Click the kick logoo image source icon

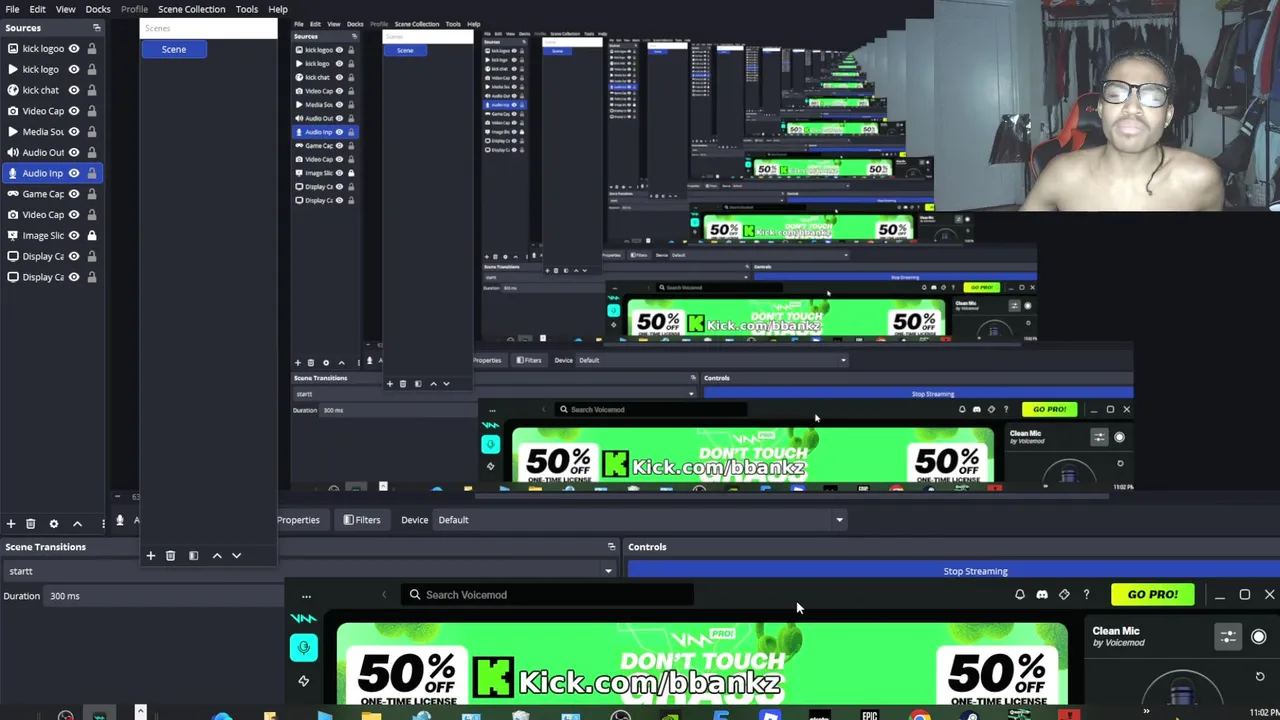tap(13, 48)
